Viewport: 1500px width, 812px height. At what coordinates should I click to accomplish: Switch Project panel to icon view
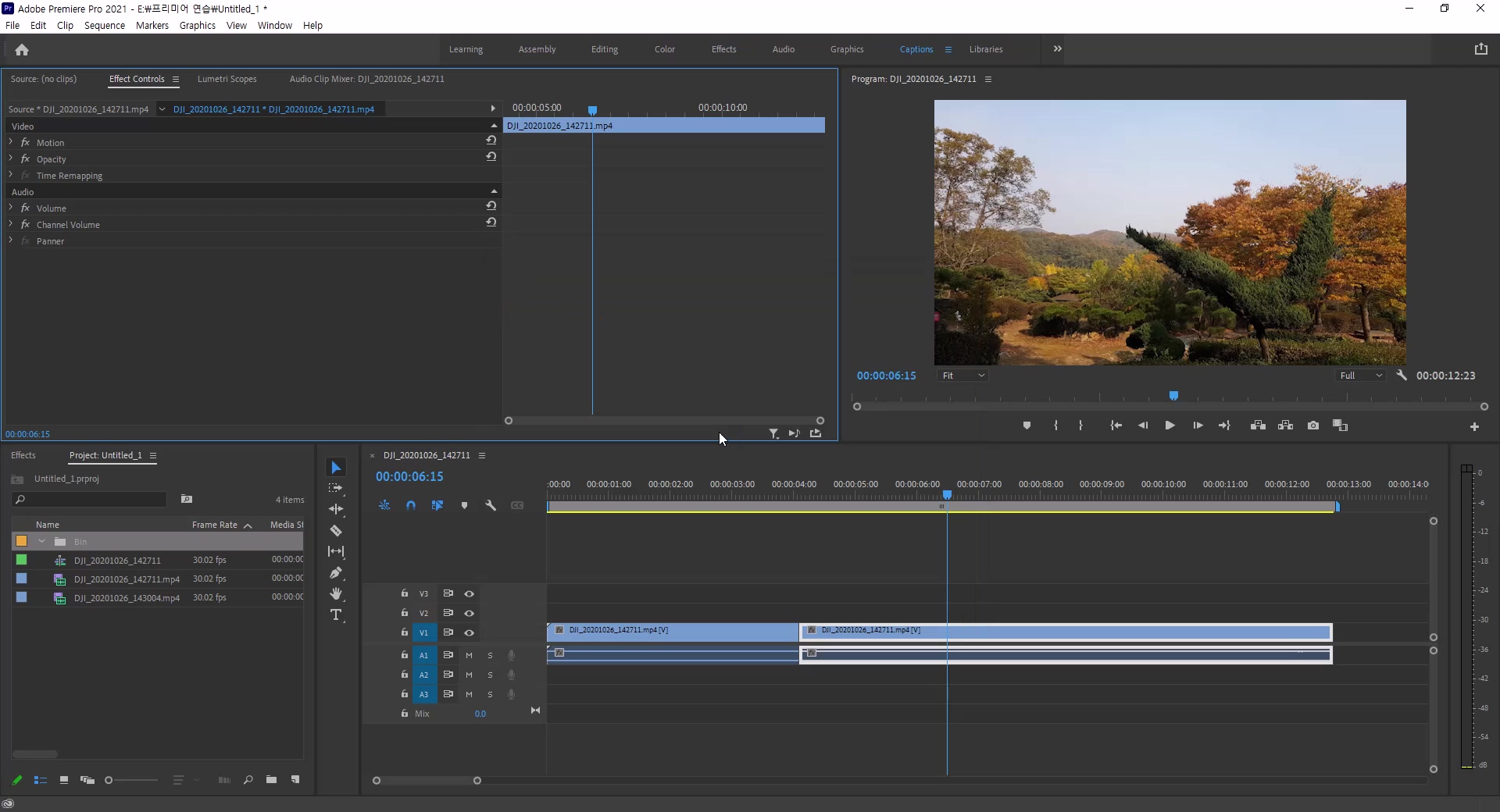click(64, 779)
